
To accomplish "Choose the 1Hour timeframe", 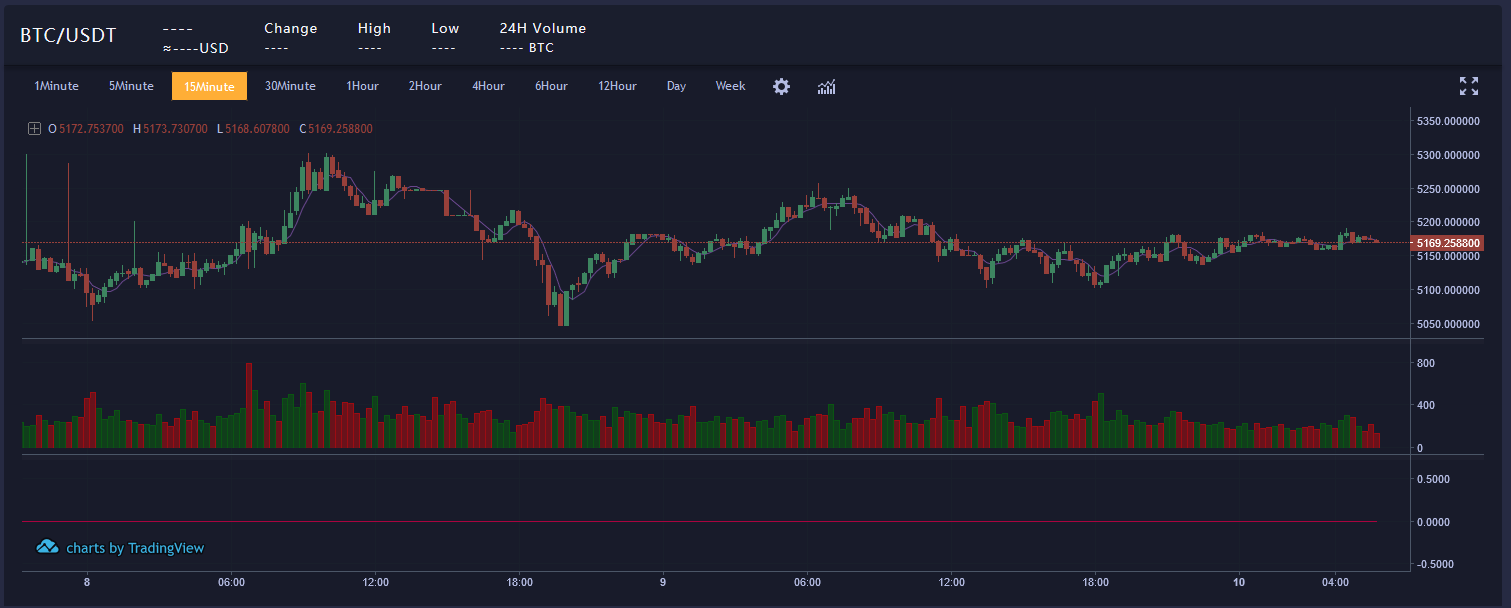I will pos(362,86).
